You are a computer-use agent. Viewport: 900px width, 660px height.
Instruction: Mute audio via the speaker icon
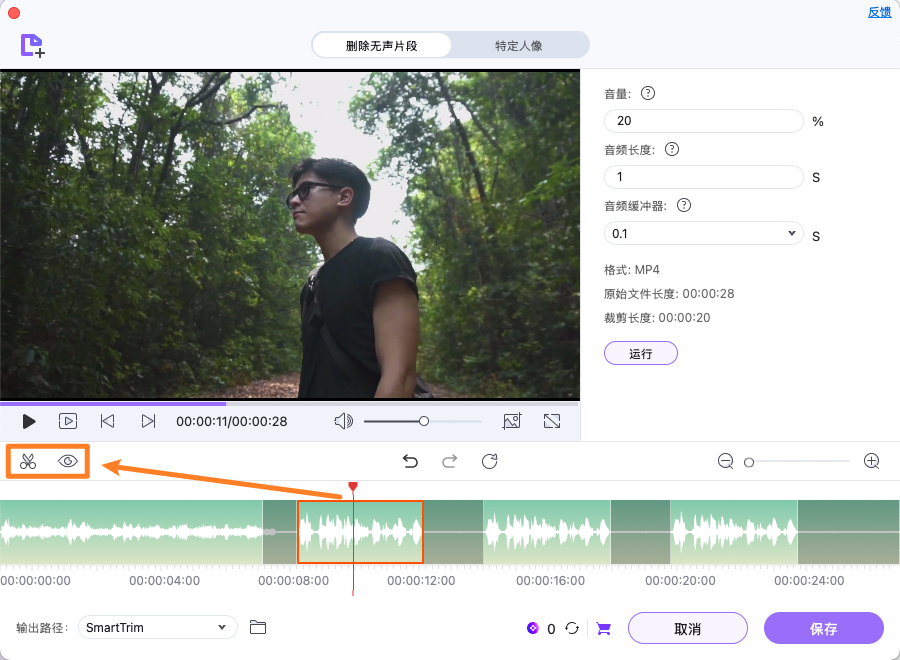(343, 421)
